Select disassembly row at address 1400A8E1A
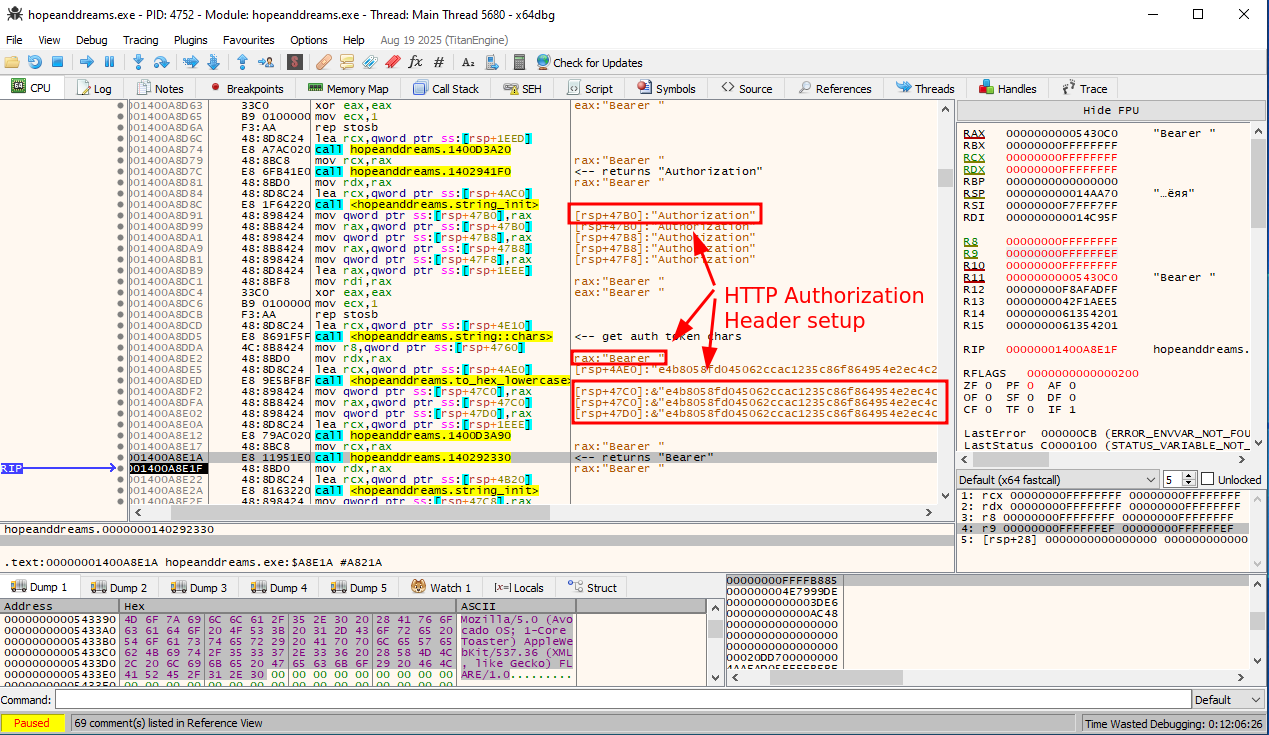This screenshot has height=735, width=1269. [x=533, y=457]
